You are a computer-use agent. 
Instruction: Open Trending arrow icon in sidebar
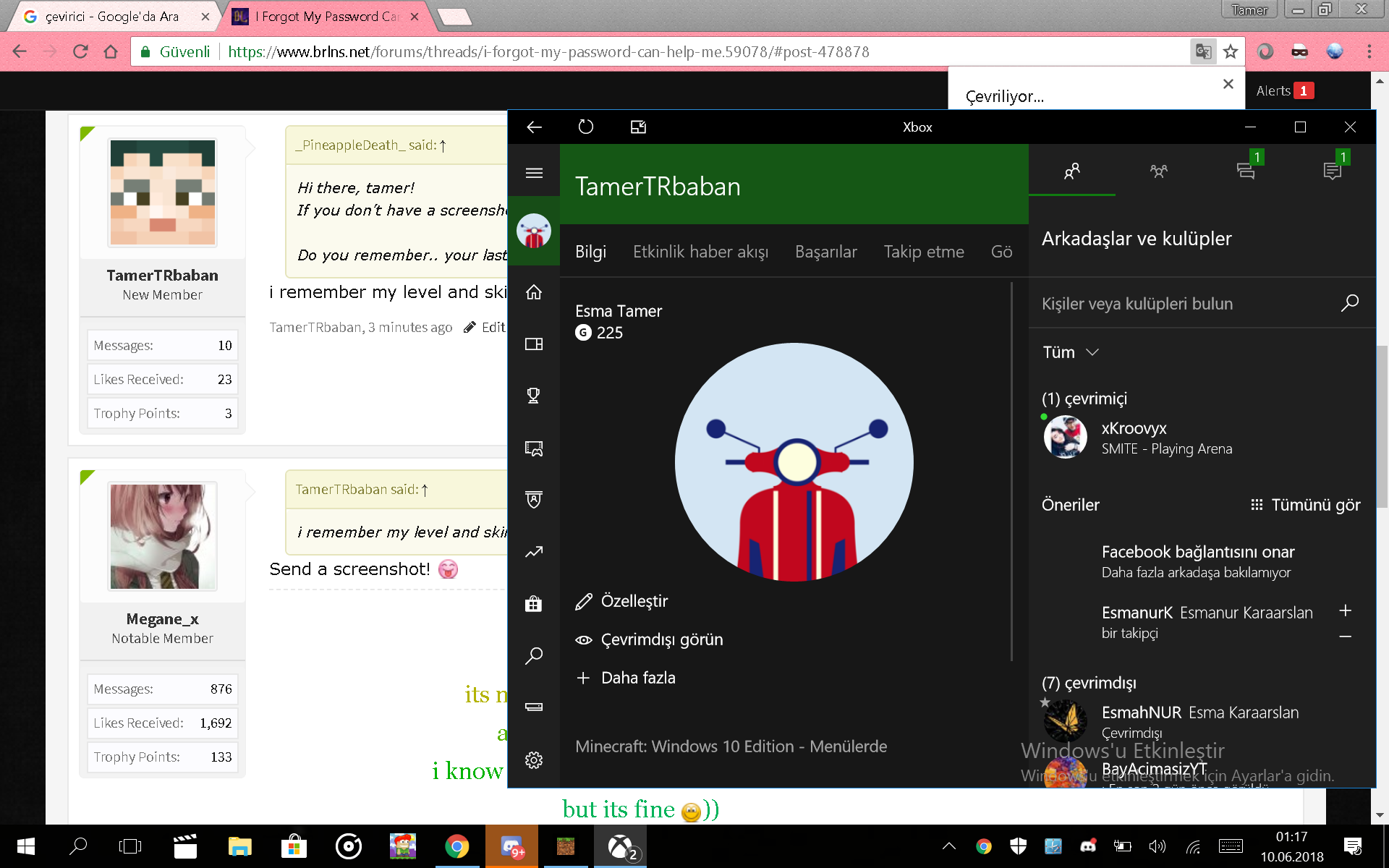(534, 552)
